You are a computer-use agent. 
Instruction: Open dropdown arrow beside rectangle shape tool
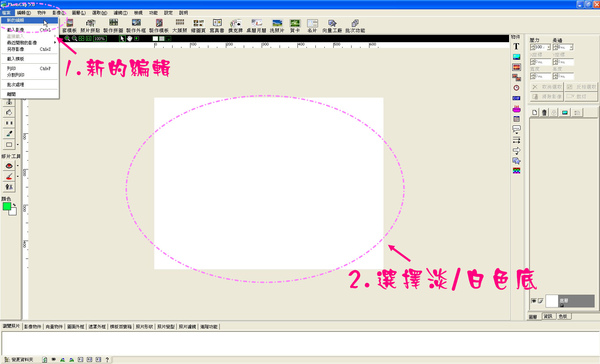point(18,145)
